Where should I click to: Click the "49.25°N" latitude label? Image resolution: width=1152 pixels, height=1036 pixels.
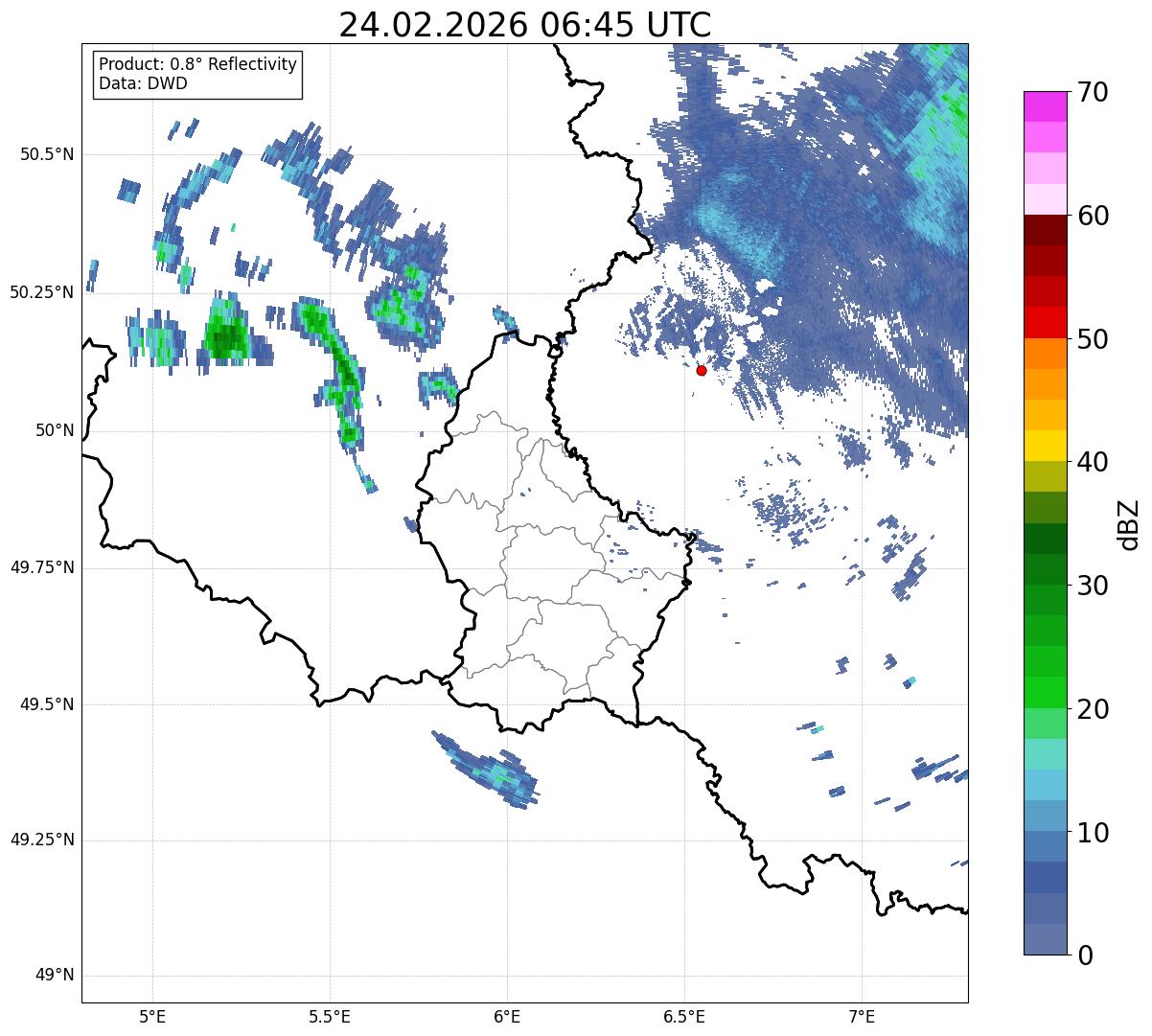point(41,840)
